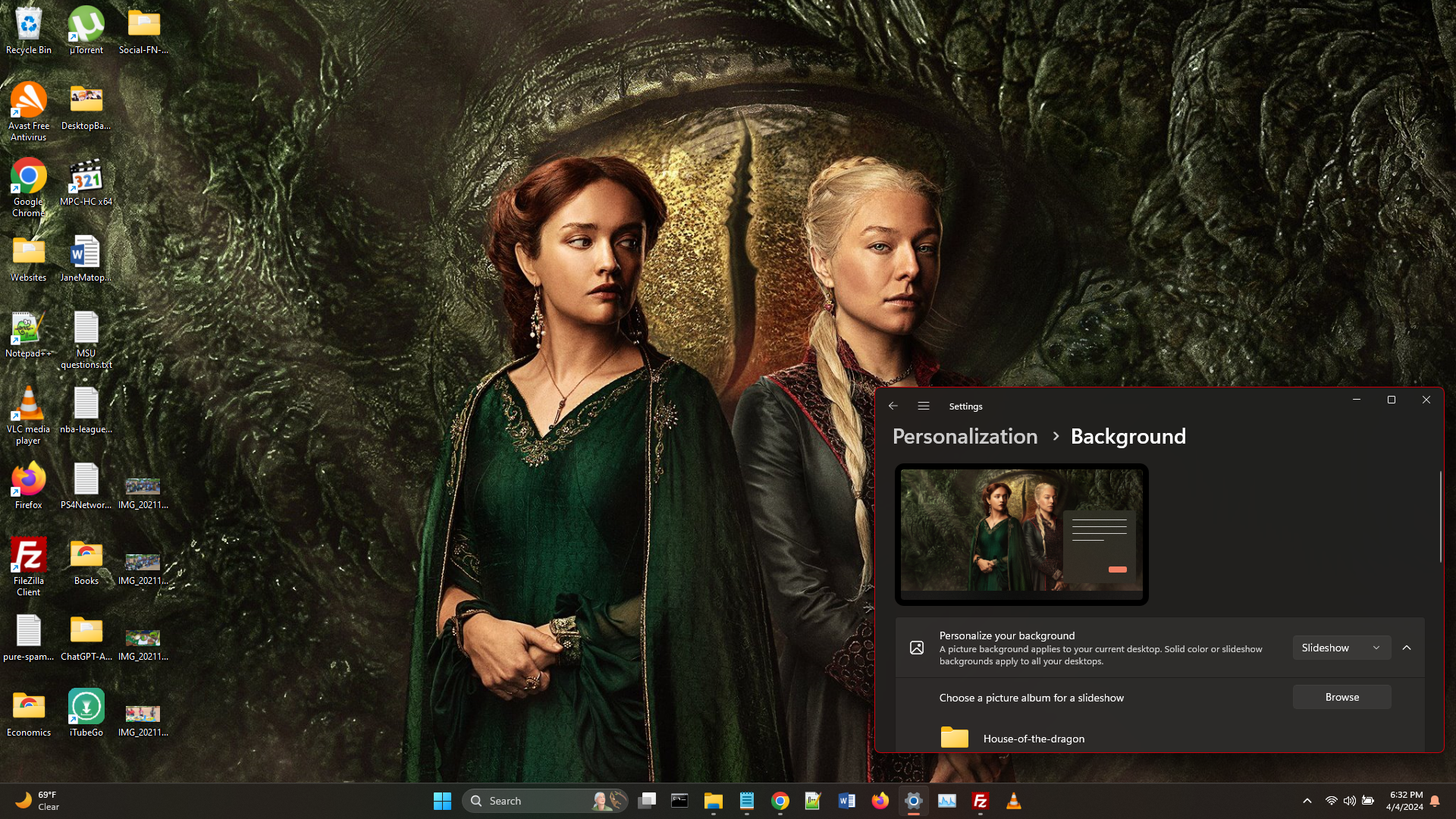Open the pure-spam... file icon
The image size is (1456, 819).
pos(29,637)
